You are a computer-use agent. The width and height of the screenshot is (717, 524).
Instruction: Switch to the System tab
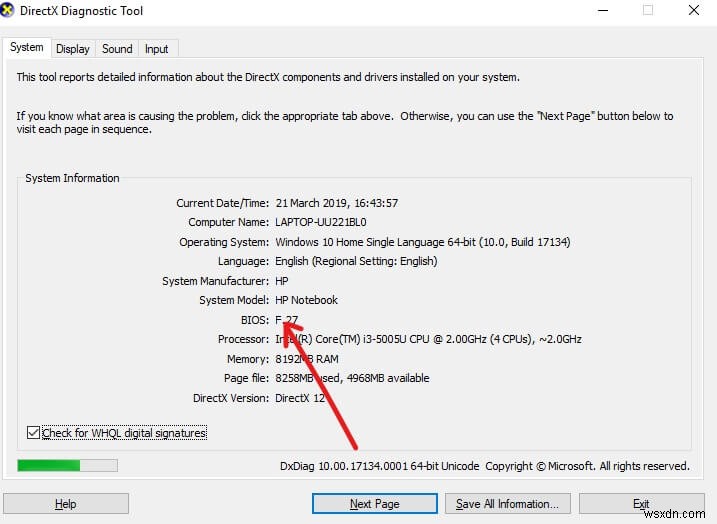point(27,48)
